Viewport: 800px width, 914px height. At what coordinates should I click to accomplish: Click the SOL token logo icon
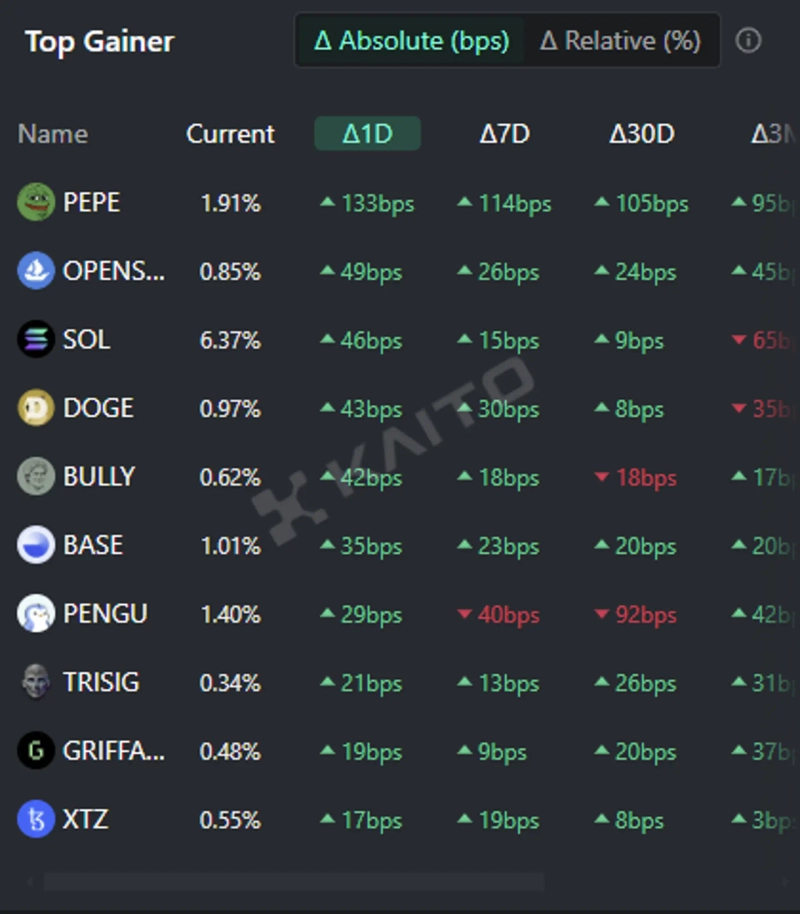(x=36, y=340)
